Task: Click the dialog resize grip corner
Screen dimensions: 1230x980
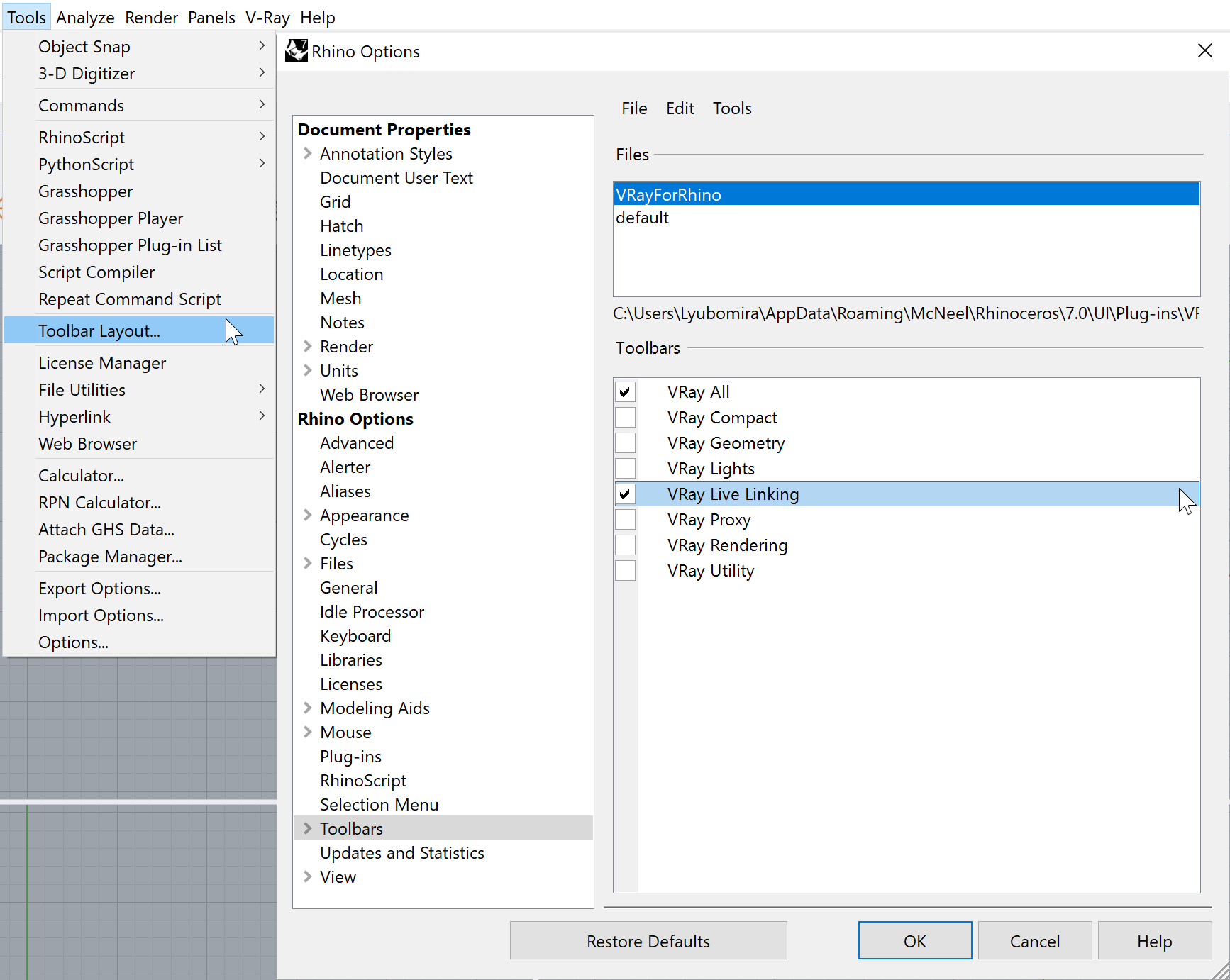Action: click(x=1221, y=971)
